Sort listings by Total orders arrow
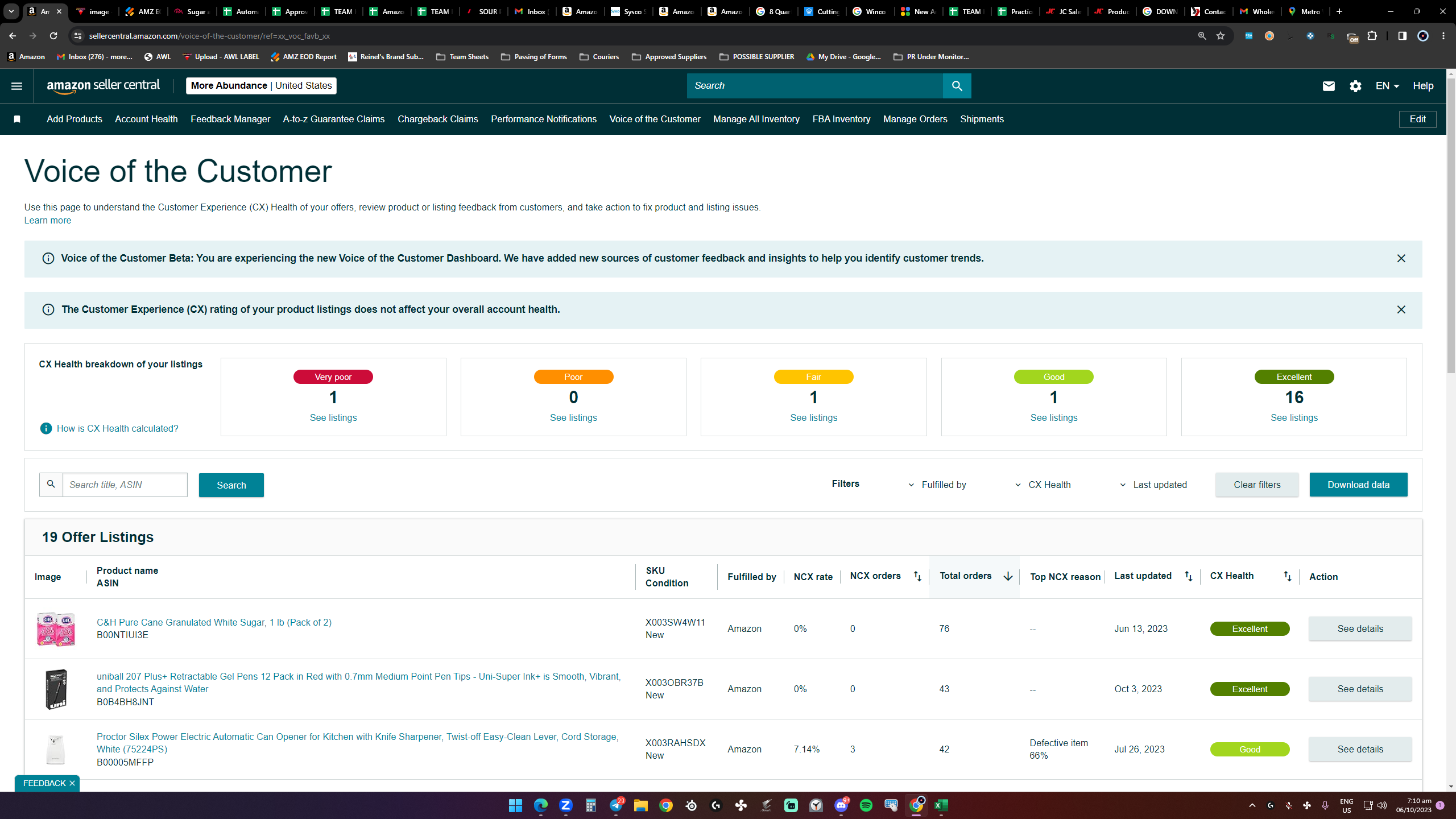Image resolution: width=1456 pixels, height=819 pixels. [x=1008, y=576]
